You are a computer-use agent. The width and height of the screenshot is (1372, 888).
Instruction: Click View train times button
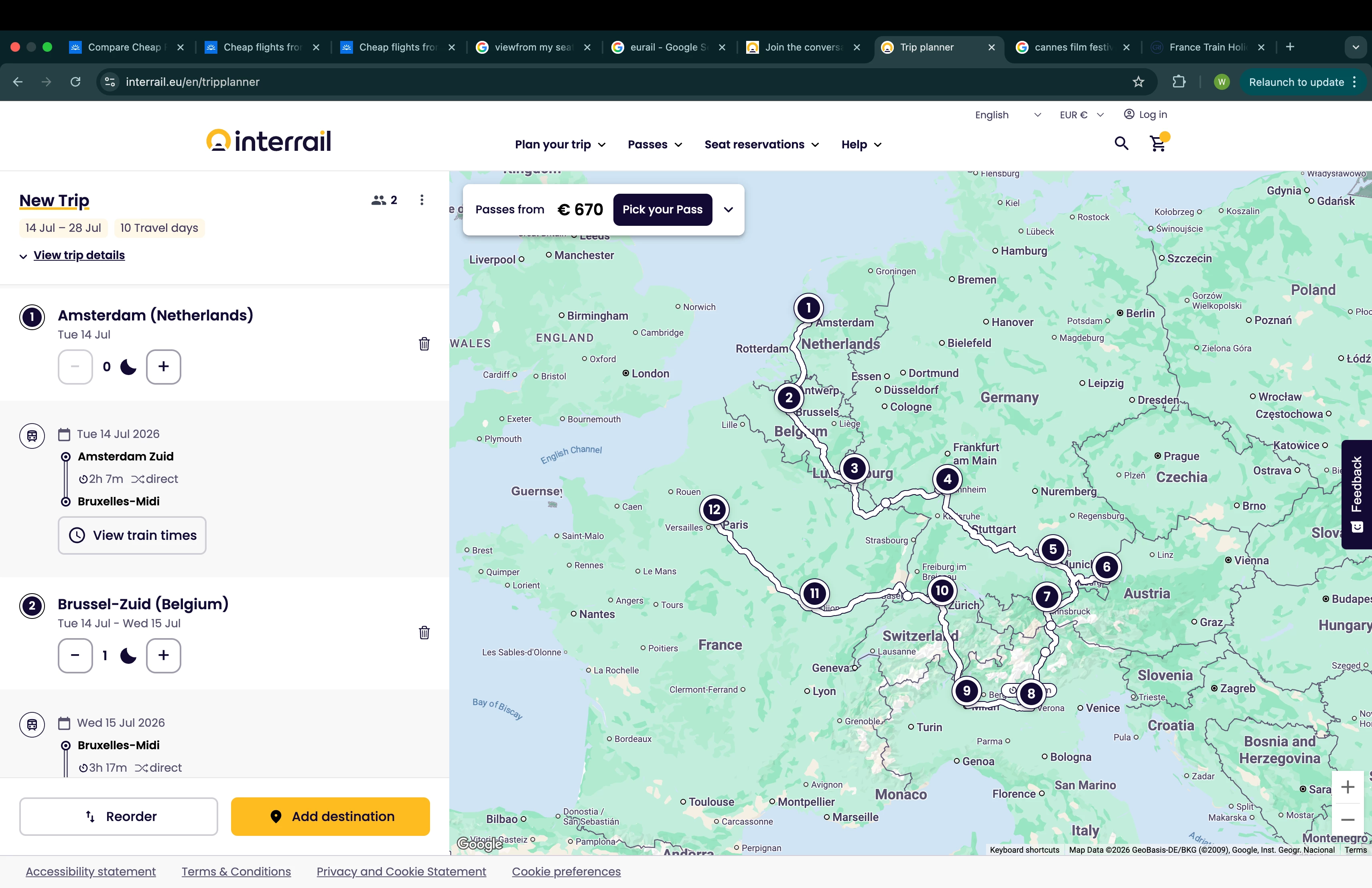132,535
